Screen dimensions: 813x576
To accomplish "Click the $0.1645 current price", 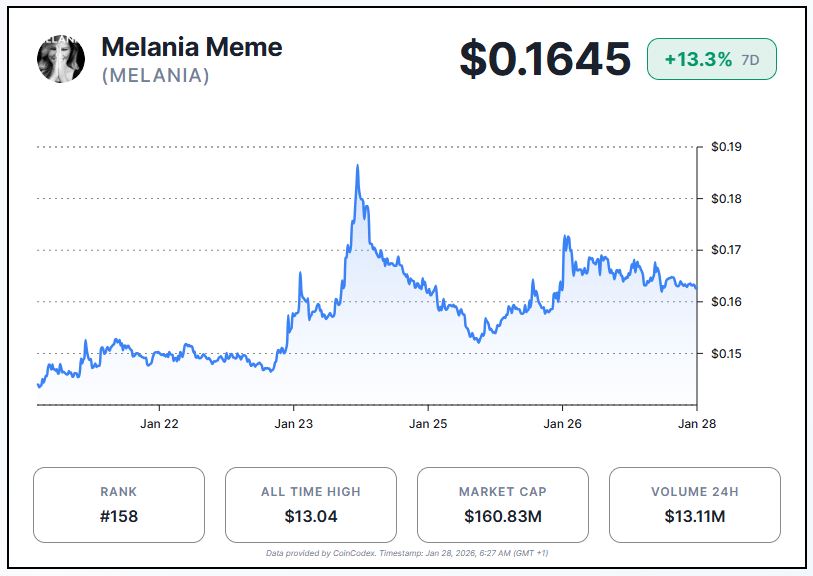I will [545, 59].
